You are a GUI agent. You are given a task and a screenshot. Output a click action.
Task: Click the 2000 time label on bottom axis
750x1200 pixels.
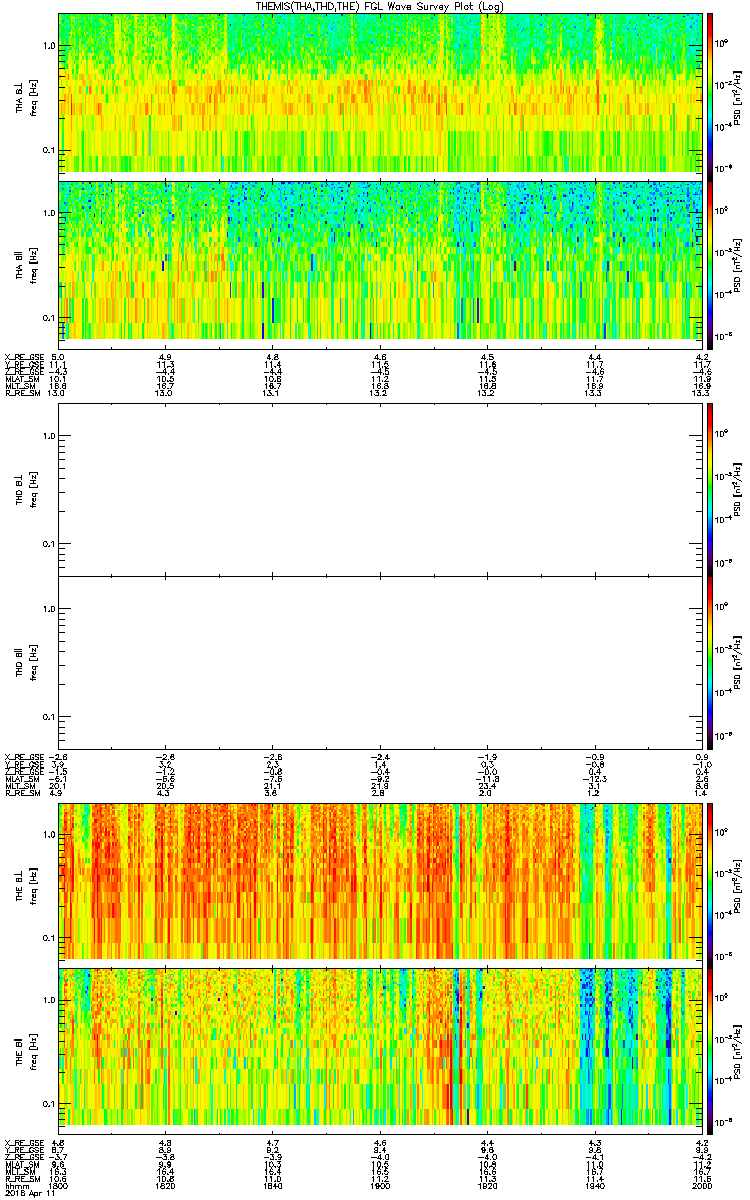[x=701, y=1184]
